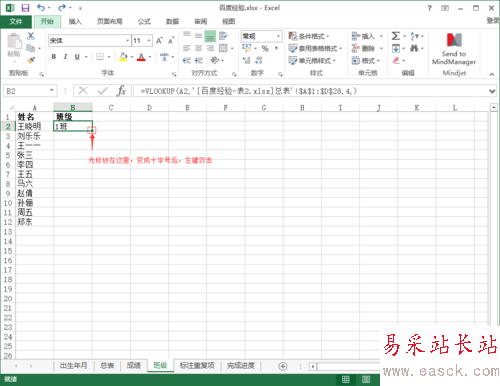Toggle middle vertical alignment

click(199, 36)
